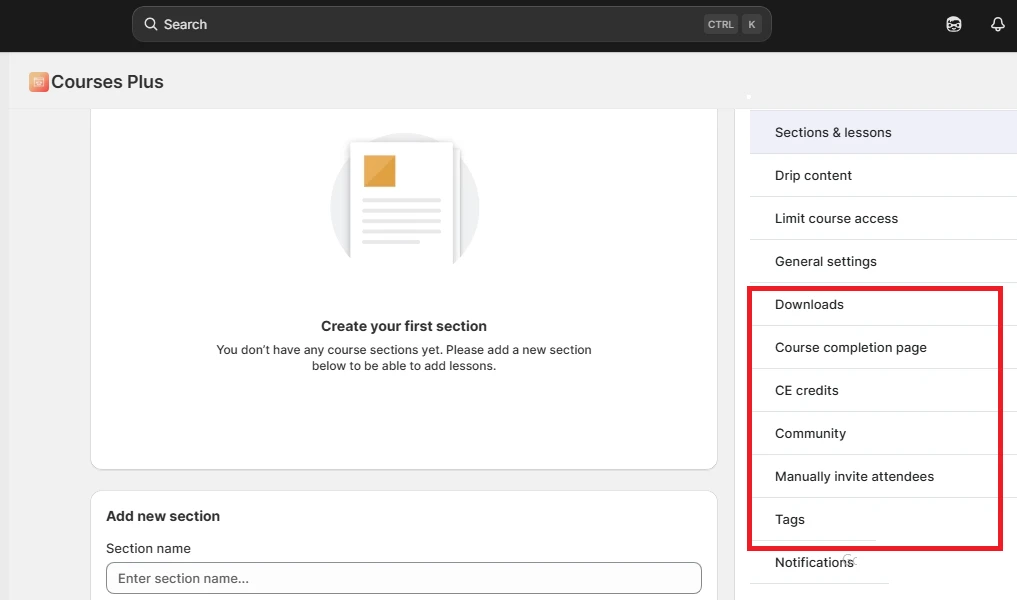Open Drip content settings
The width and height of the screenshot is (1017, 605).
[813, 175]
